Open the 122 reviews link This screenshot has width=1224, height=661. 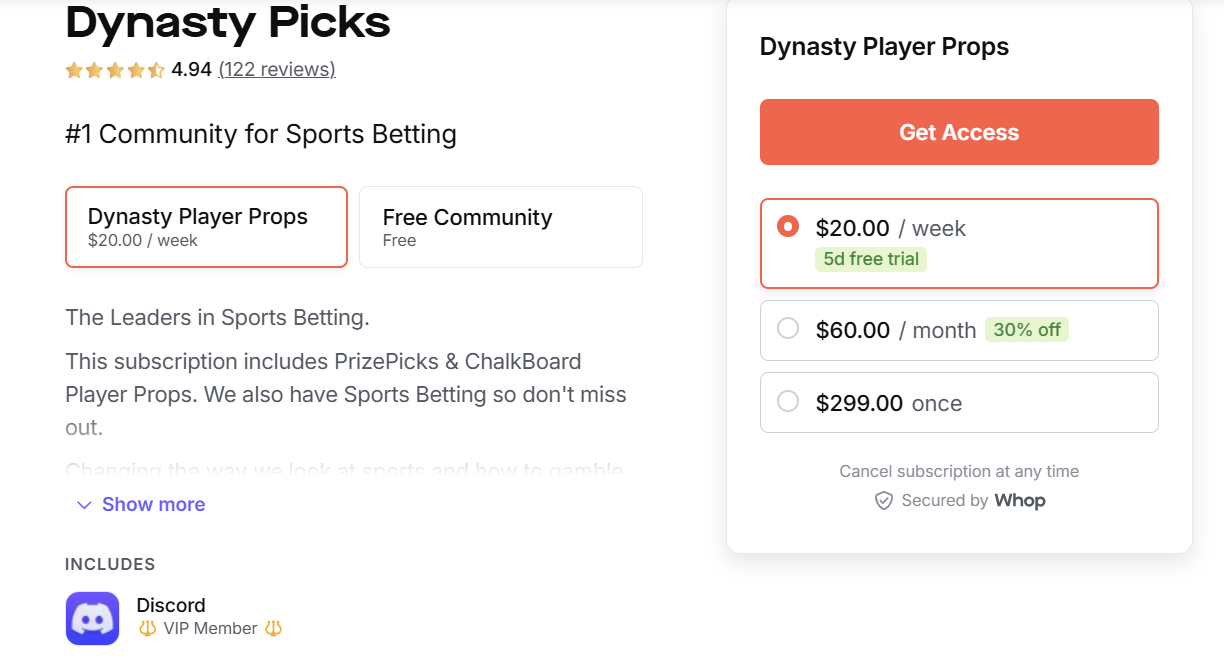coord(276,70)
